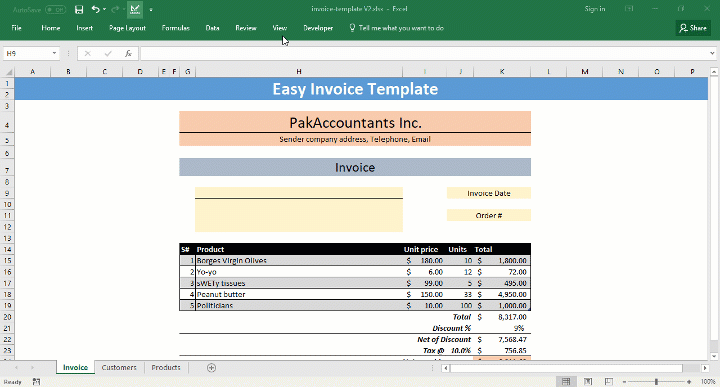
Task: Open the Review tab
Action: 246,28
